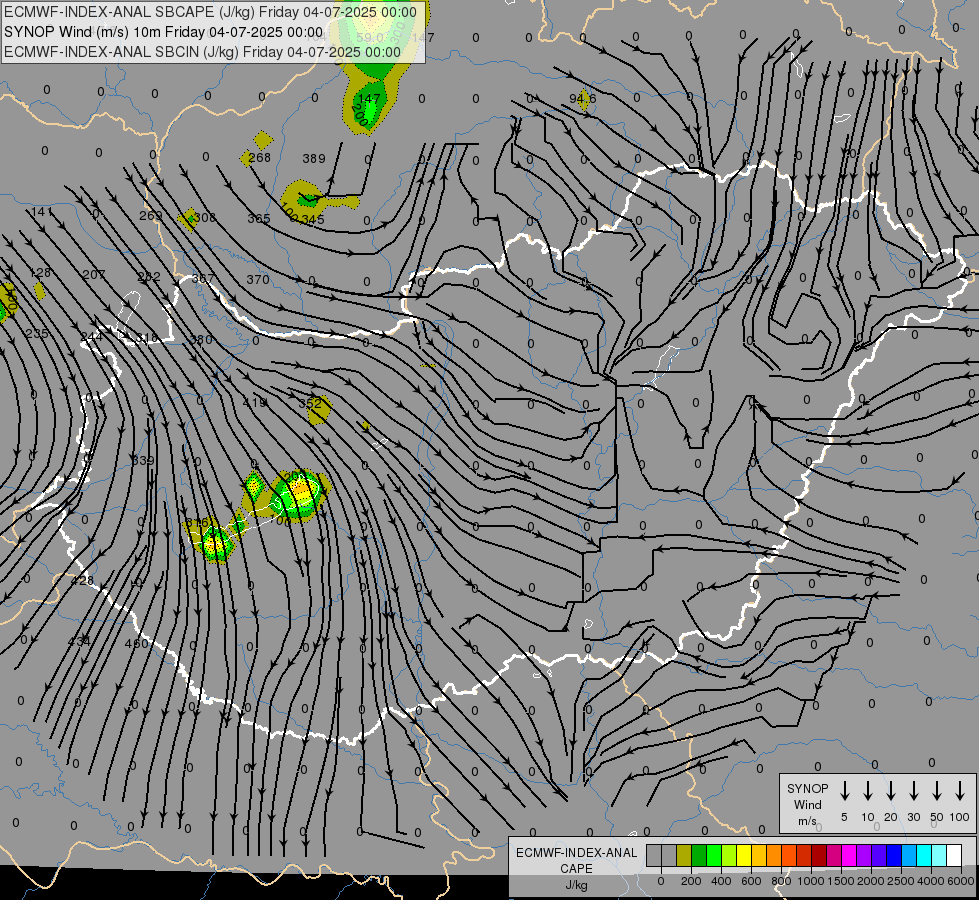Click the 'CAPE' label in color legend

point(576,868)
